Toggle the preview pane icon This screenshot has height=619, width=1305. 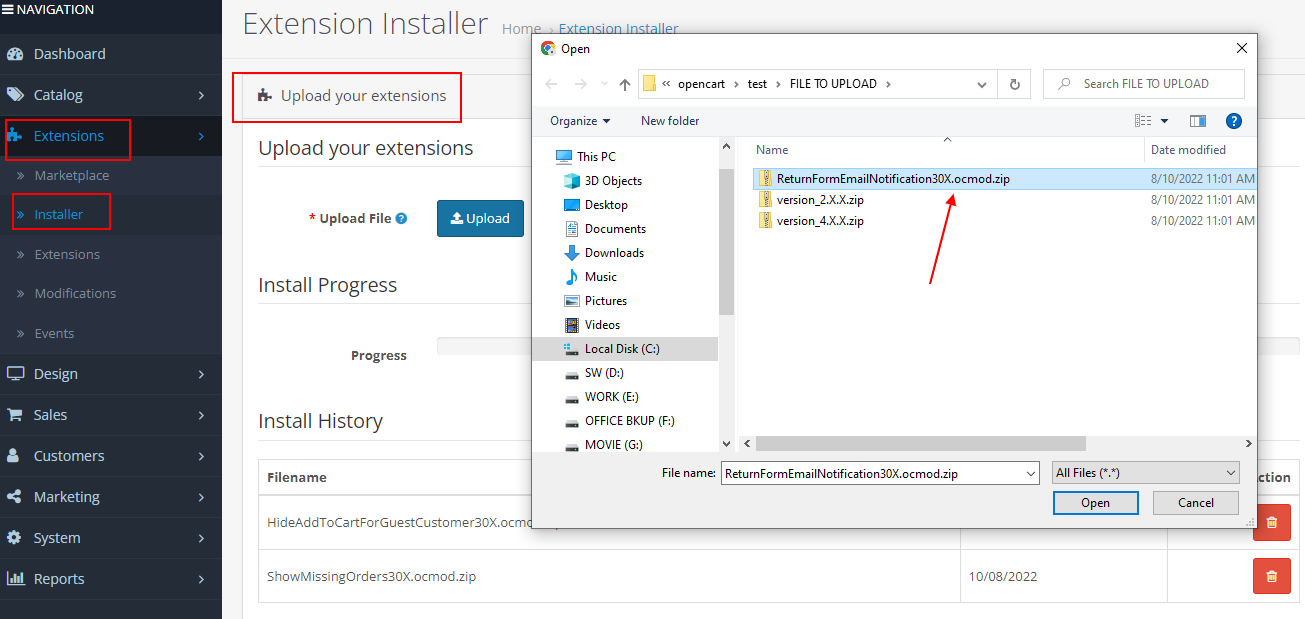pyautogui.click(x=1198, y=121)
